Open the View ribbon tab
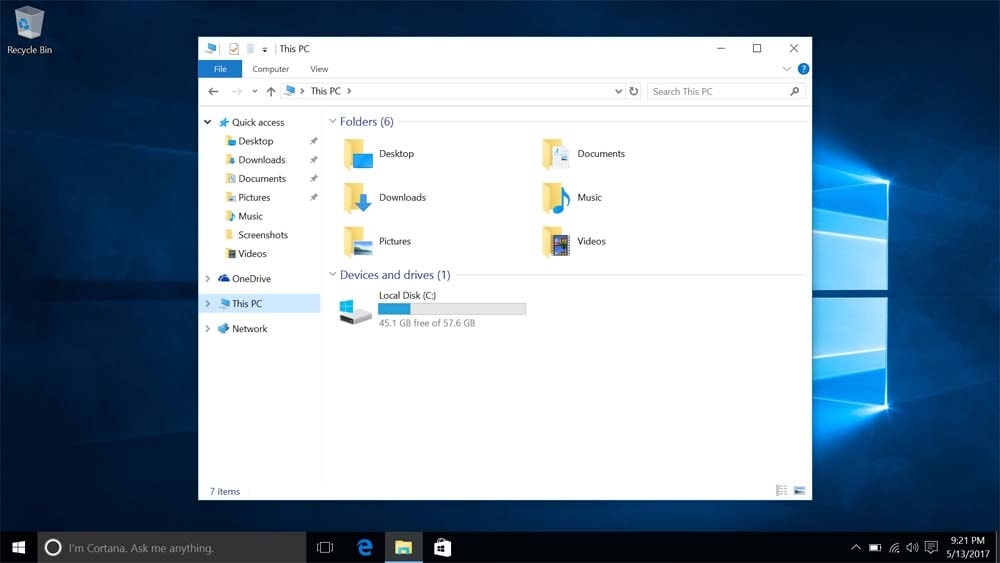Screen dimensions: 1000x563 319,69
